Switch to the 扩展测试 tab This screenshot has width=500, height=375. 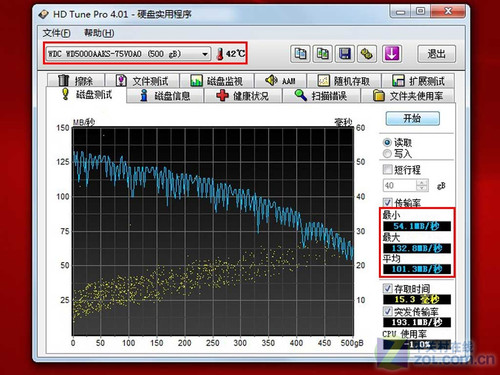[418, 81]
